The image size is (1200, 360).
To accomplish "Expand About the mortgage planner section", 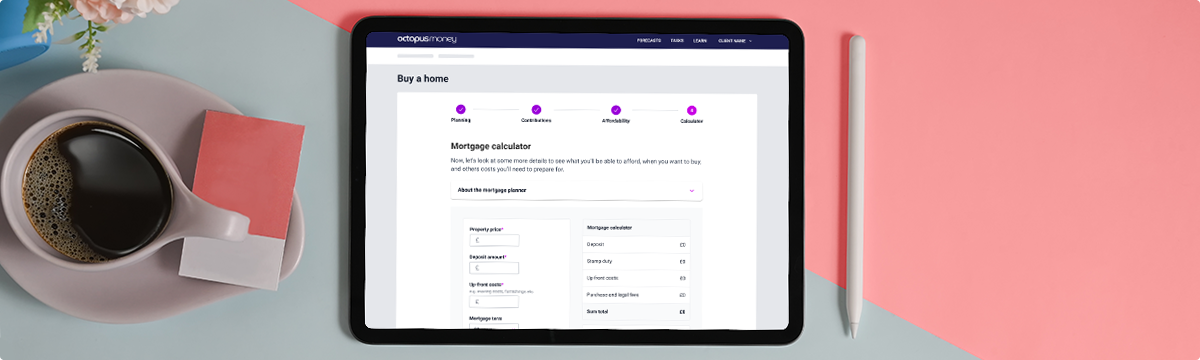I will 576,190.
